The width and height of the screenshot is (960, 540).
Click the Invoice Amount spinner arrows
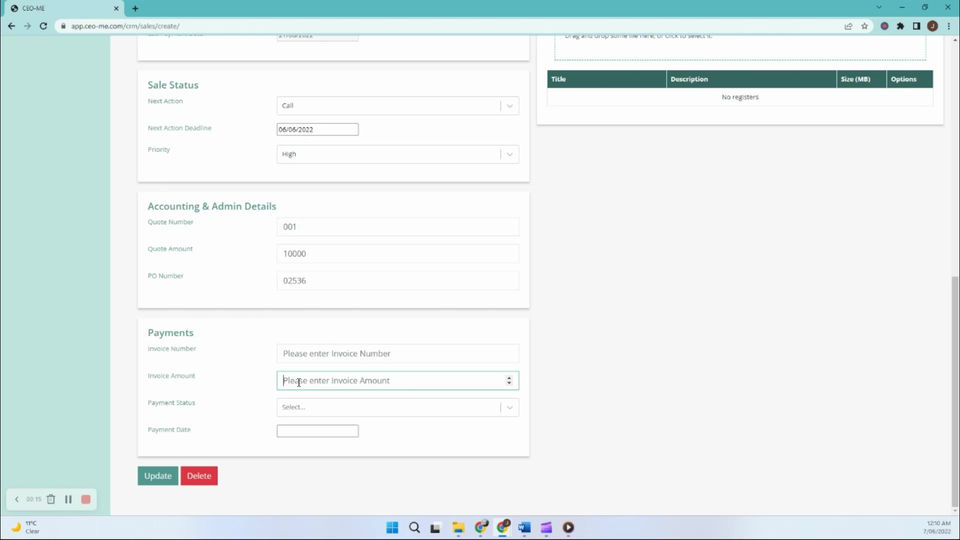point(509,380)
